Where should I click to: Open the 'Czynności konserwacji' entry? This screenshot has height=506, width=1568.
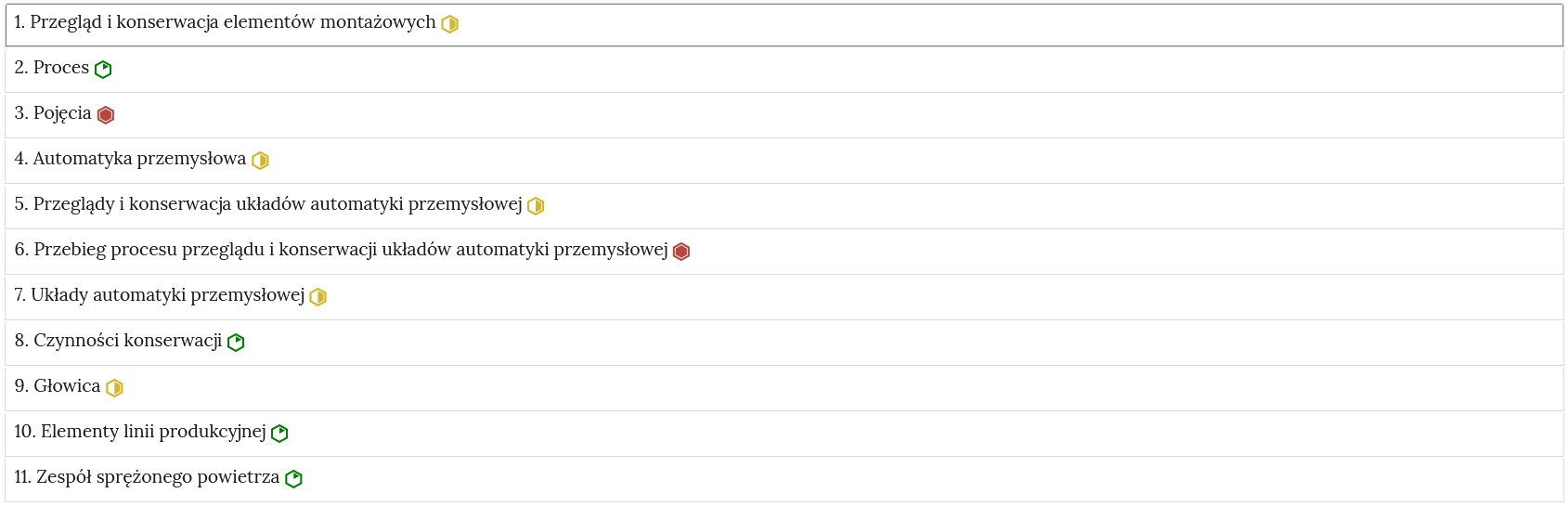click(127, 341)
